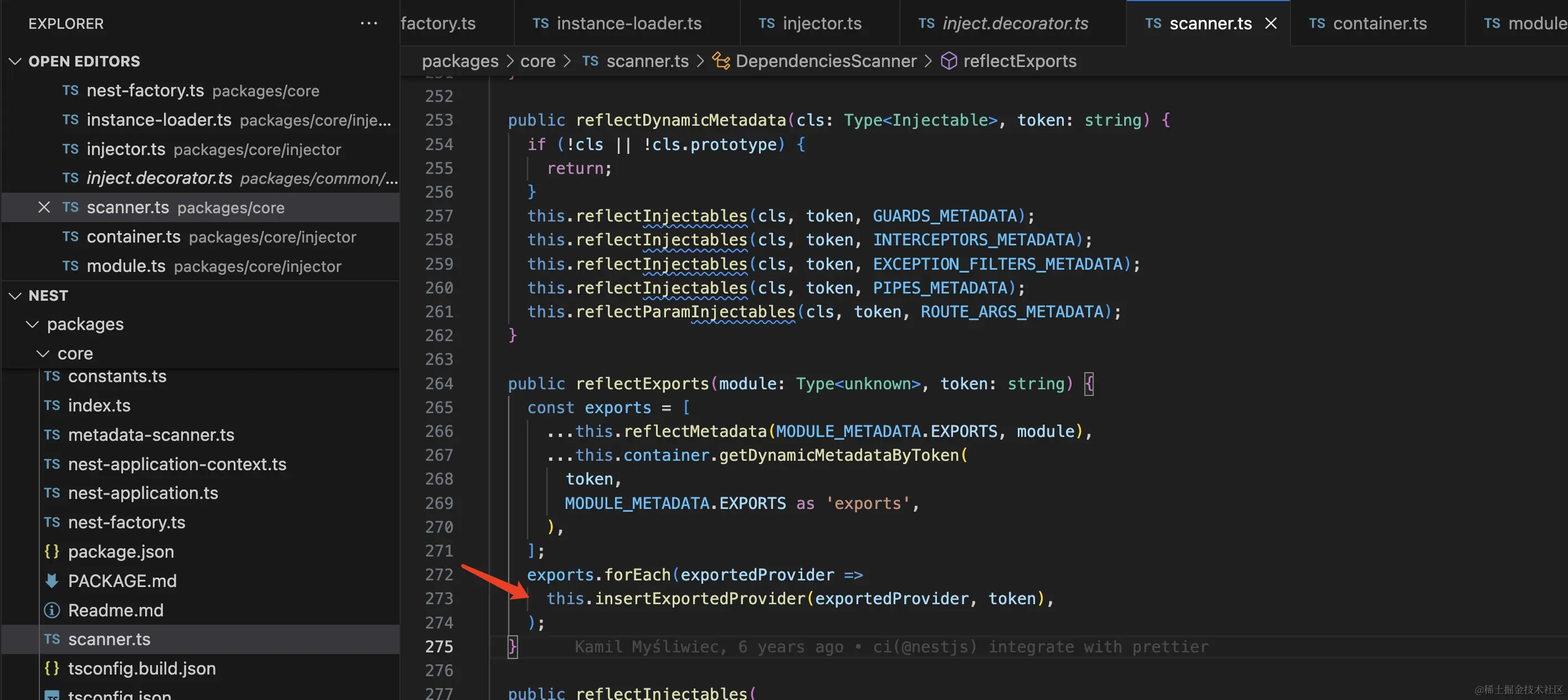Click method cube icon before reflectExports breadcrumb
The image size is (1568, 700).
pos(949,61)
